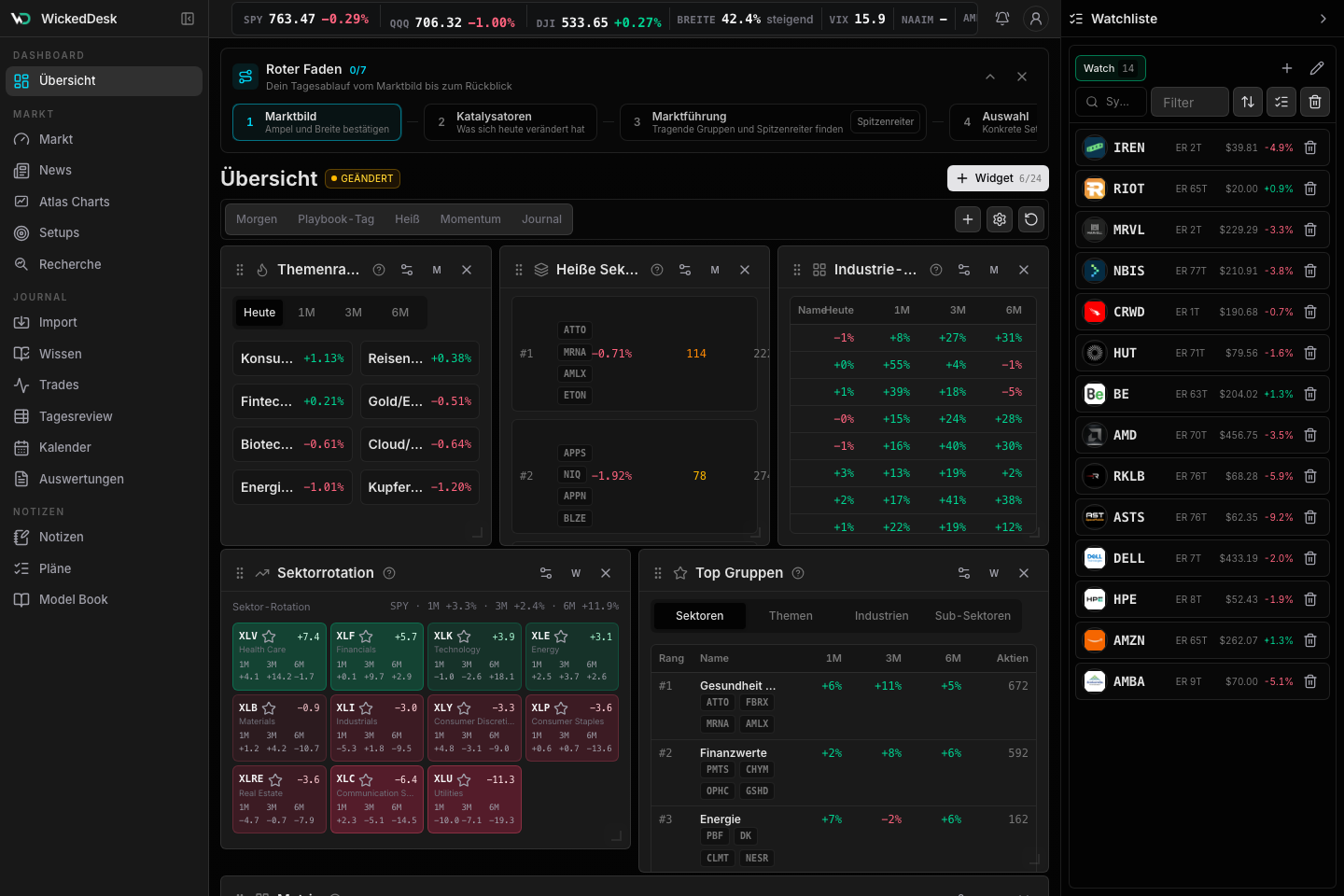The image size is (1344, 896).
Task: Add a new watchlist with plus icon
Action: pos(1287,68)
